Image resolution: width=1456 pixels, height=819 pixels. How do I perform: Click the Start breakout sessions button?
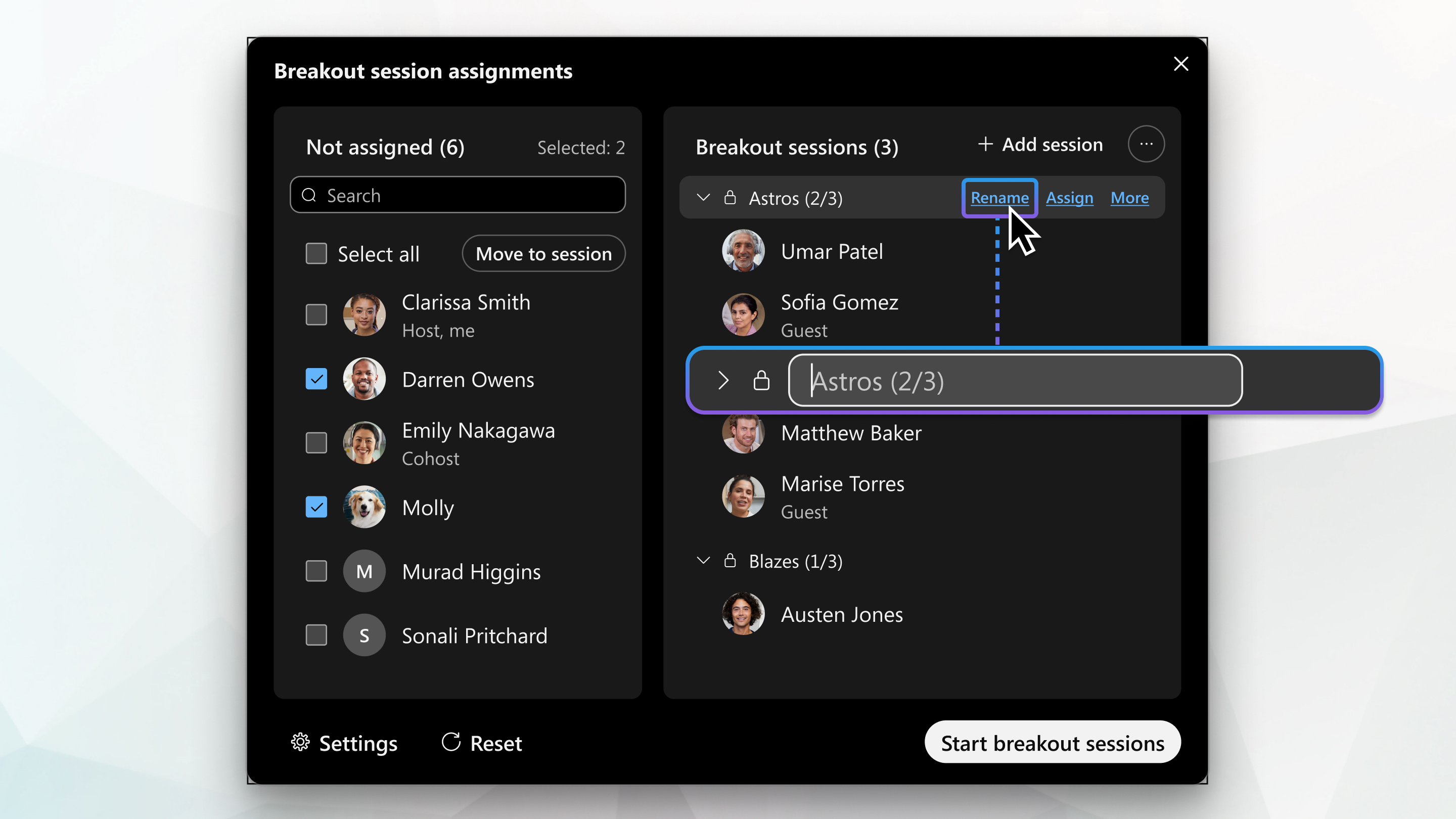tap(1052, 742)
